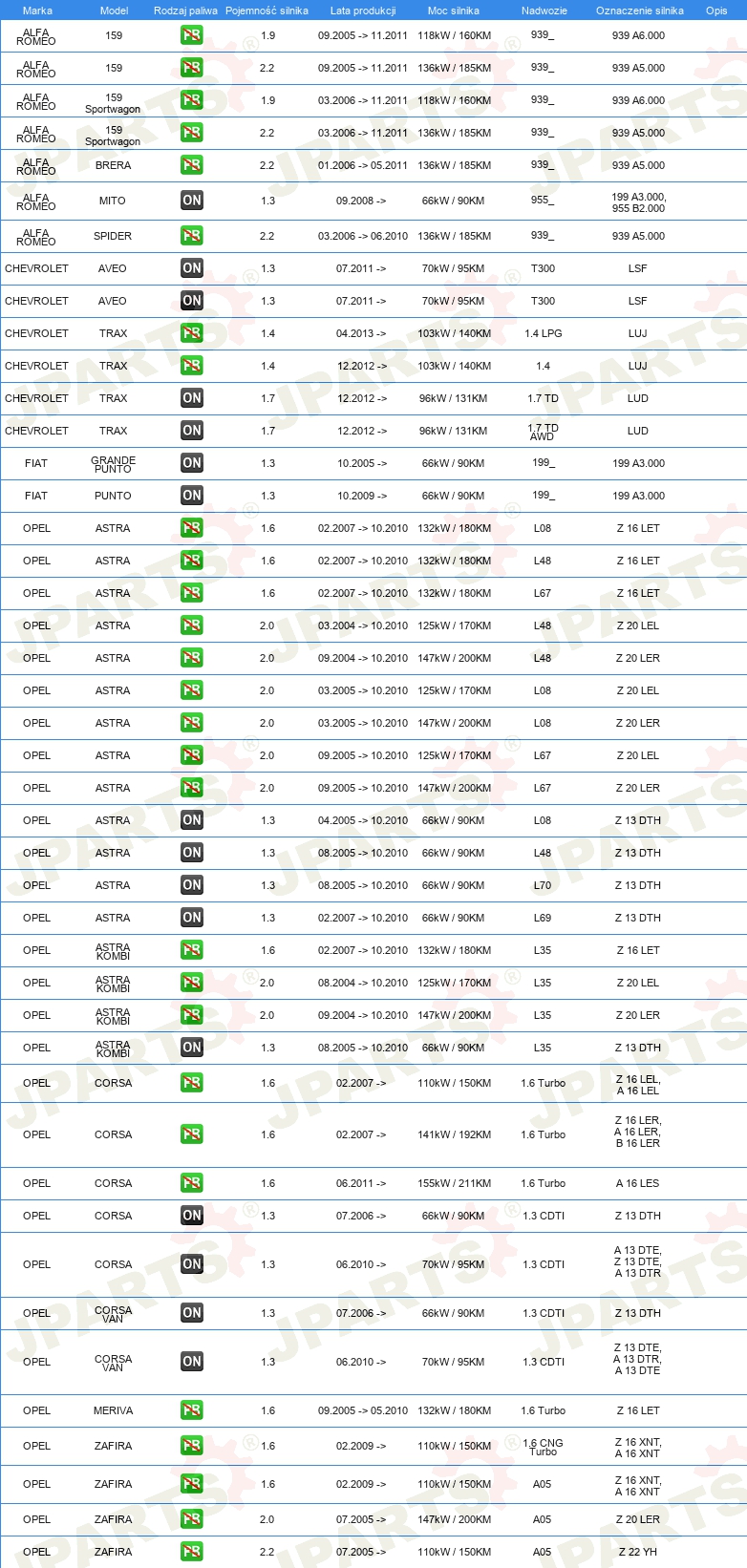This screenshot has height=1568, width=747.
Task: Click production years '04.2005 -> 10.2010'
Action: 363,820
